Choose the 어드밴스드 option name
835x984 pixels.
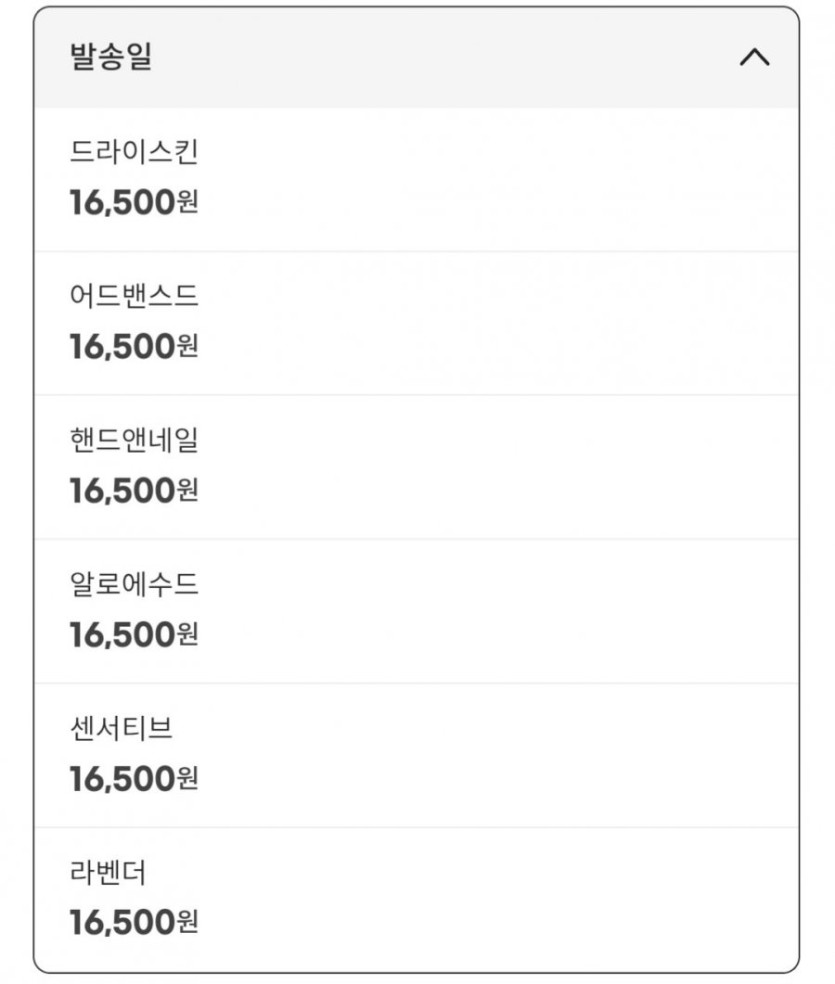[134, 296]
